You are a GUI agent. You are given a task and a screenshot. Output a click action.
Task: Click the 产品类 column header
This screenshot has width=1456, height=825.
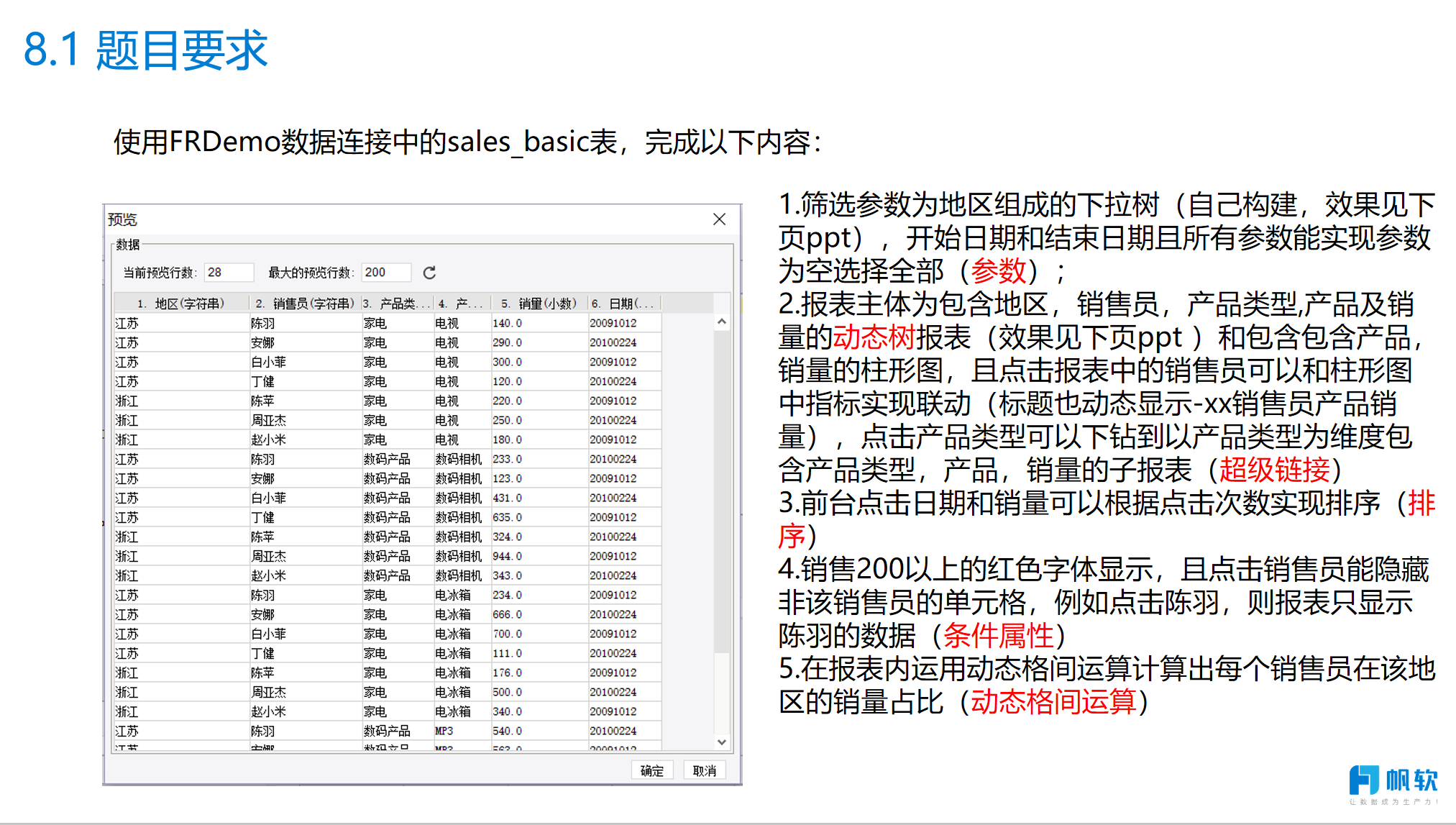pyautogui.click(x=397, y=304)
